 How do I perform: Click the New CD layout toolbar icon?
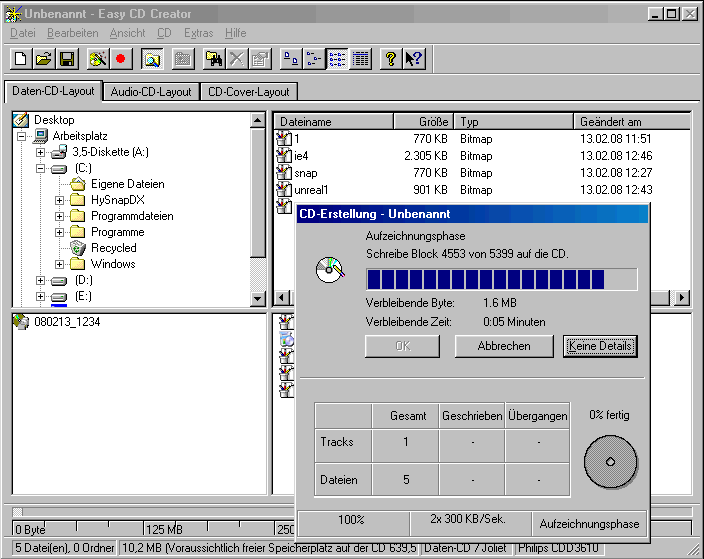click(21, 59)
